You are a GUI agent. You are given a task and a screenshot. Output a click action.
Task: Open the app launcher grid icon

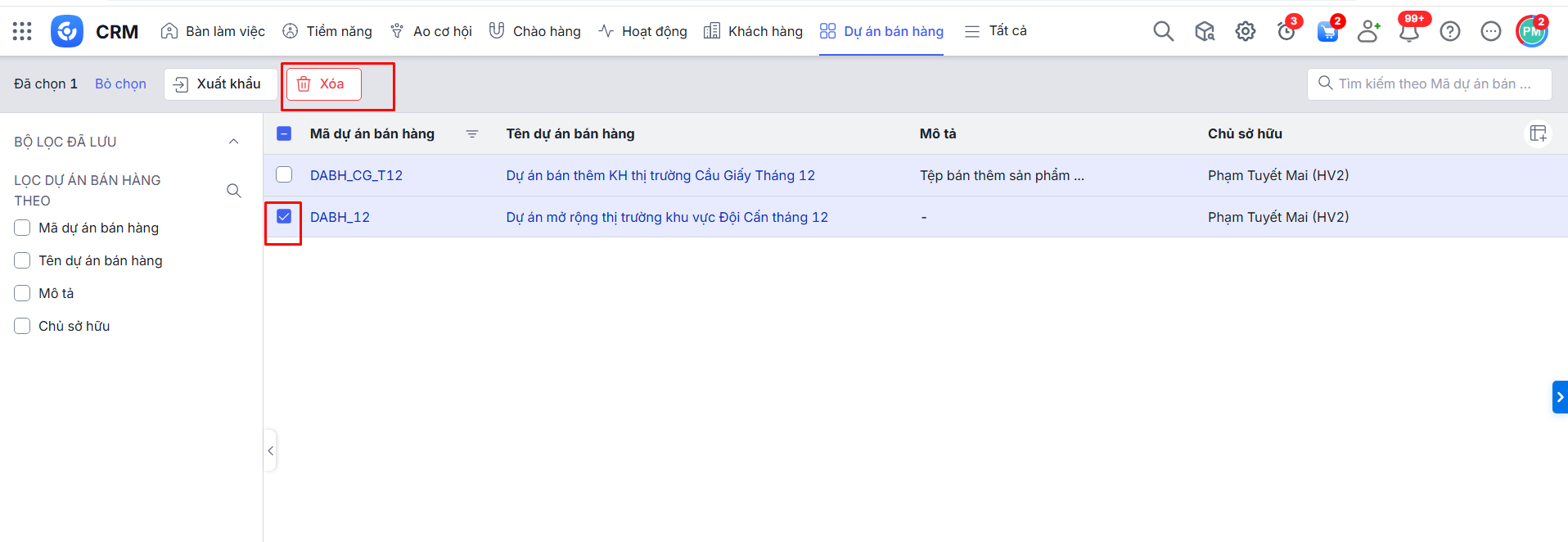[22, 31]
